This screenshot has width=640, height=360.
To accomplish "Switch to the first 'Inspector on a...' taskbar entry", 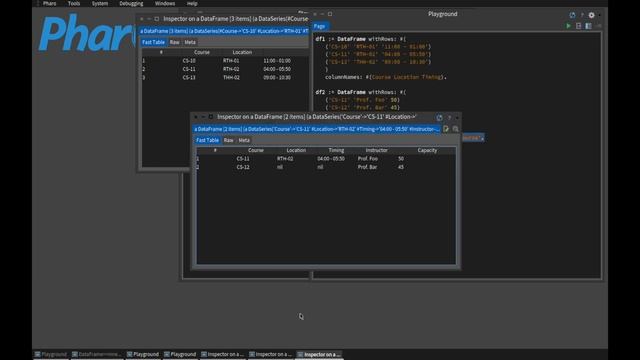I will 222,354.
